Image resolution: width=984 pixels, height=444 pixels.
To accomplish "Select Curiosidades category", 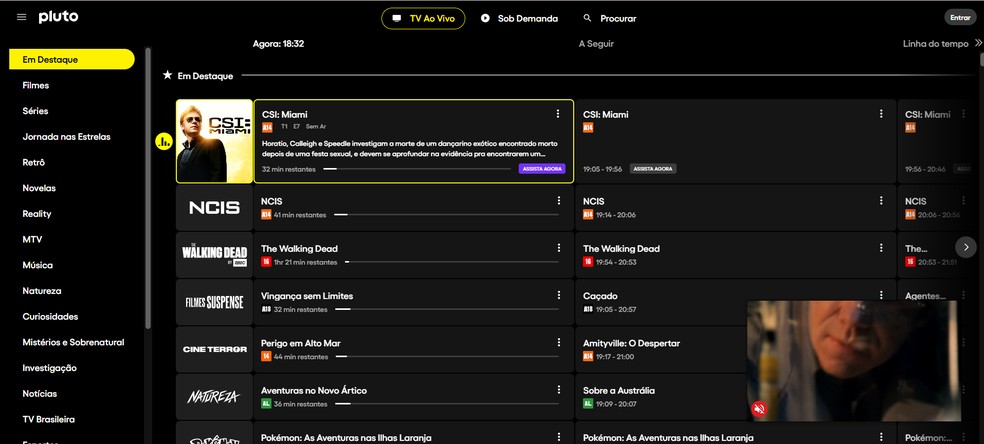I will click(x=50, y=317).
